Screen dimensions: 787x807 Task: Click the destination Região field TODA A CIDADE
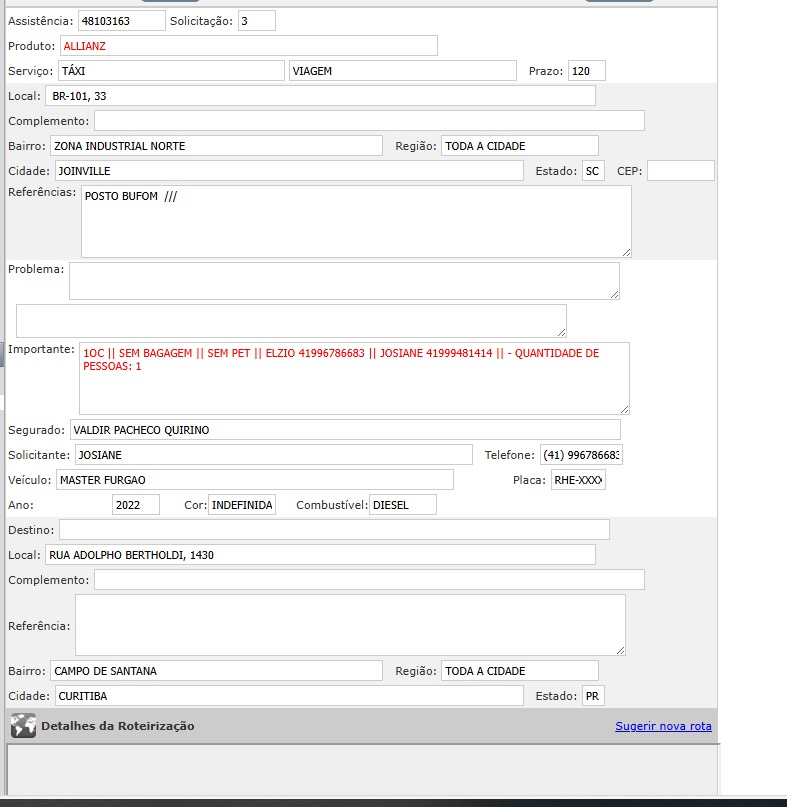520,671
